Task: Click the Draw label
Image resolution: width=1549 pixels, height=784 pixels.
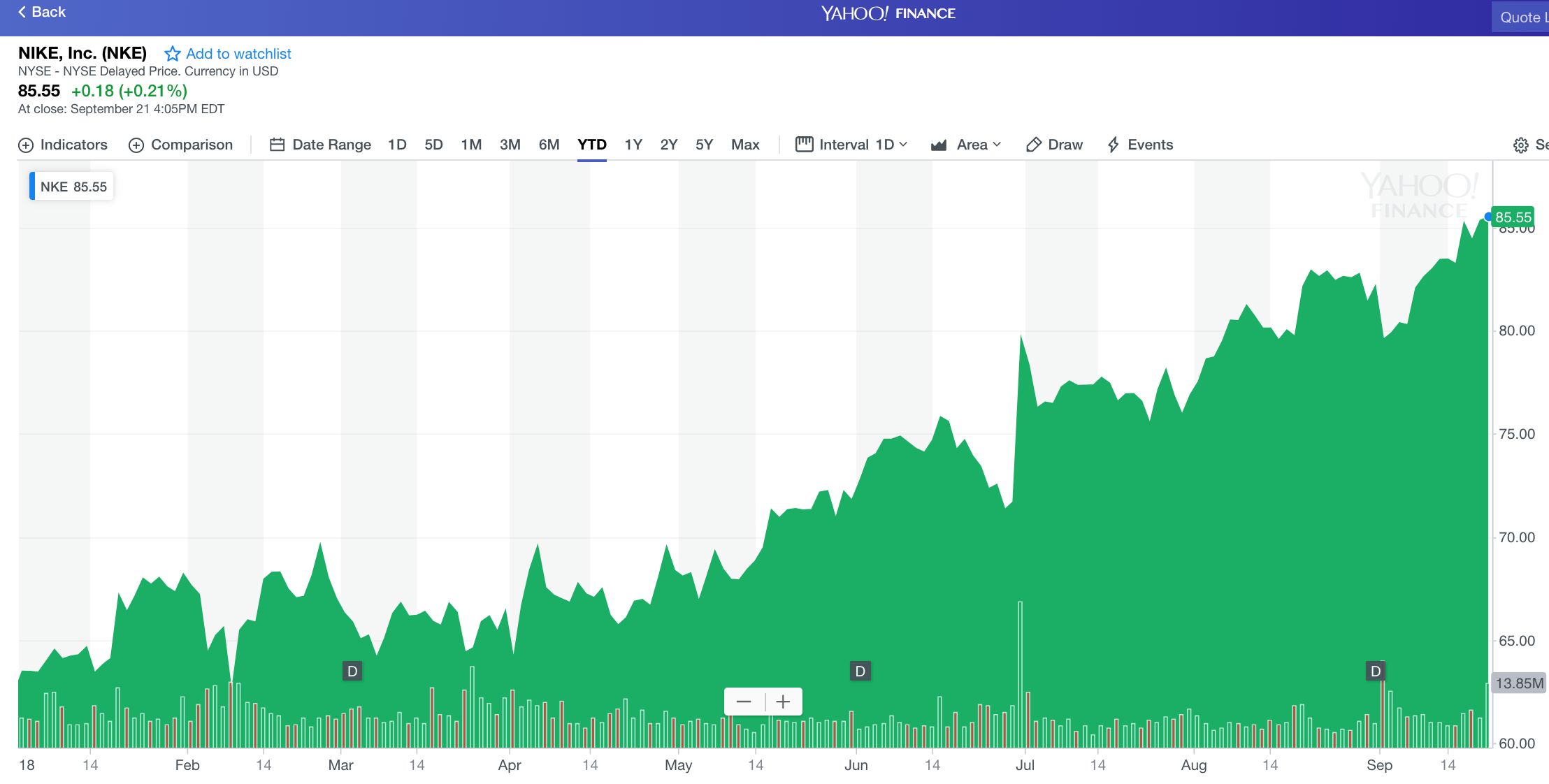Action: pyautogui.click(x=1065, y=145)
